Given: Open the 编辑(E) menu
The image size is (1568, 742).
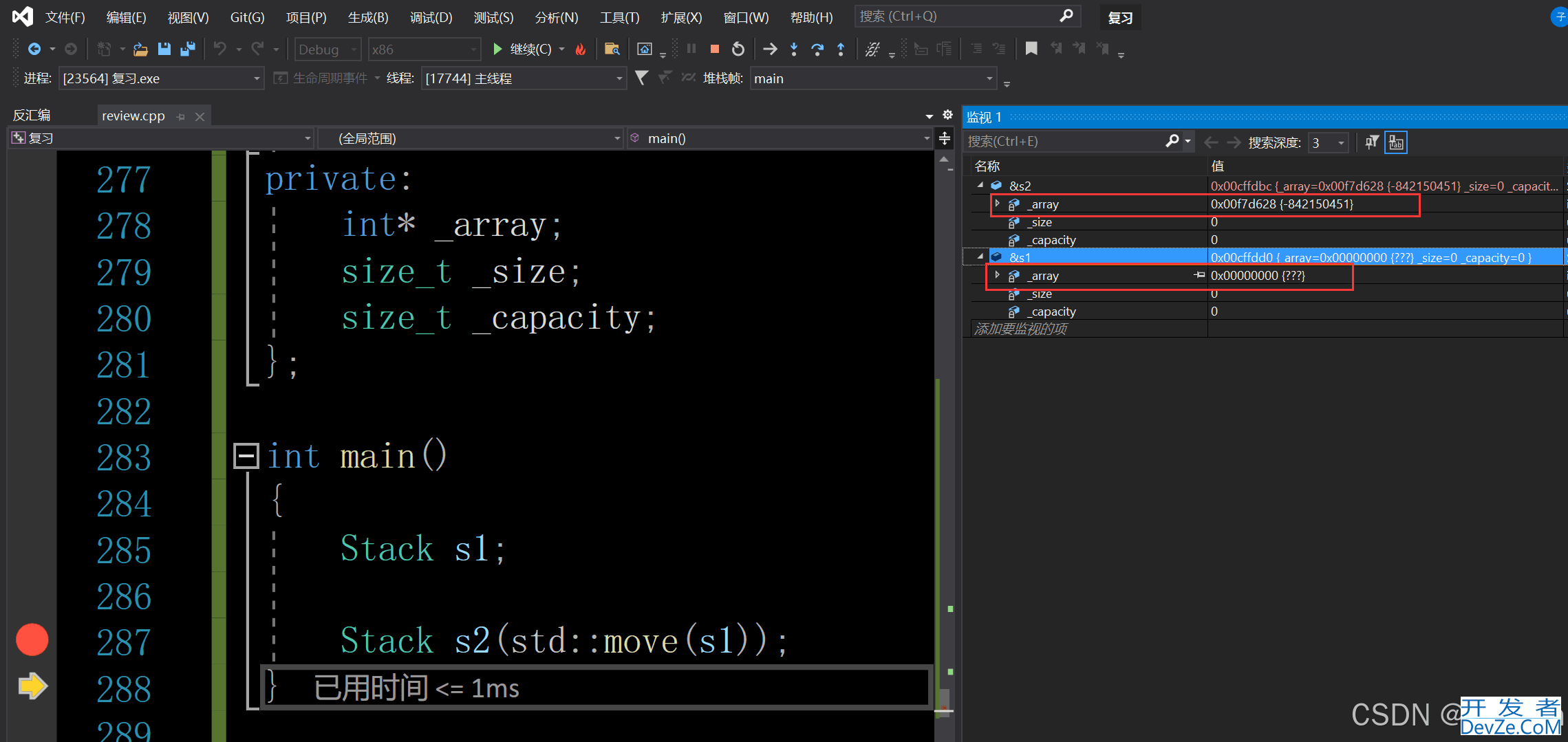Looking at the screenshot, I should (127, 17).
